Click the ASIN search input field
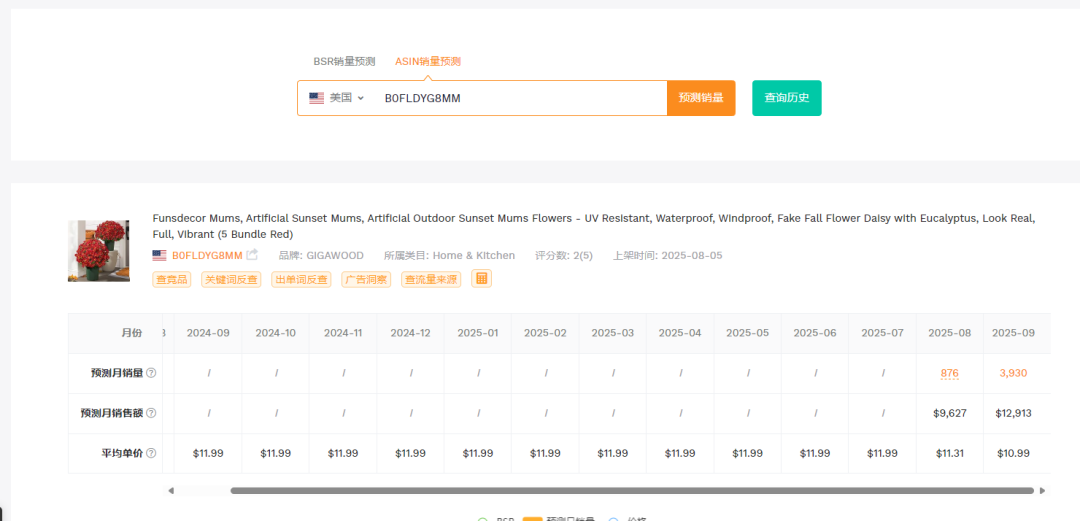1080x521 pixels. point(521,98)
